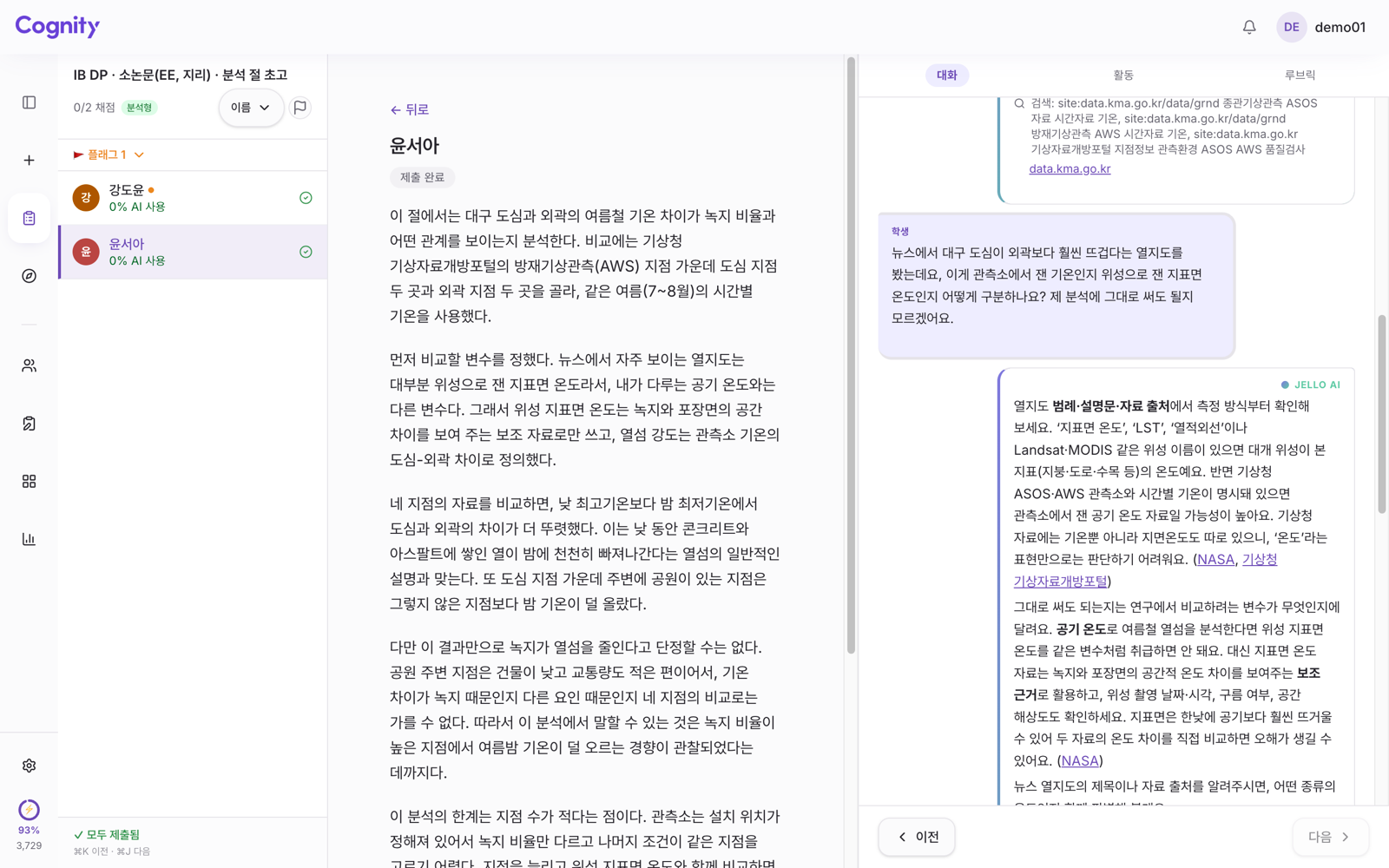Open the settings gear icon
Viewport: 1389px width, 868px height.
point(29,766)
